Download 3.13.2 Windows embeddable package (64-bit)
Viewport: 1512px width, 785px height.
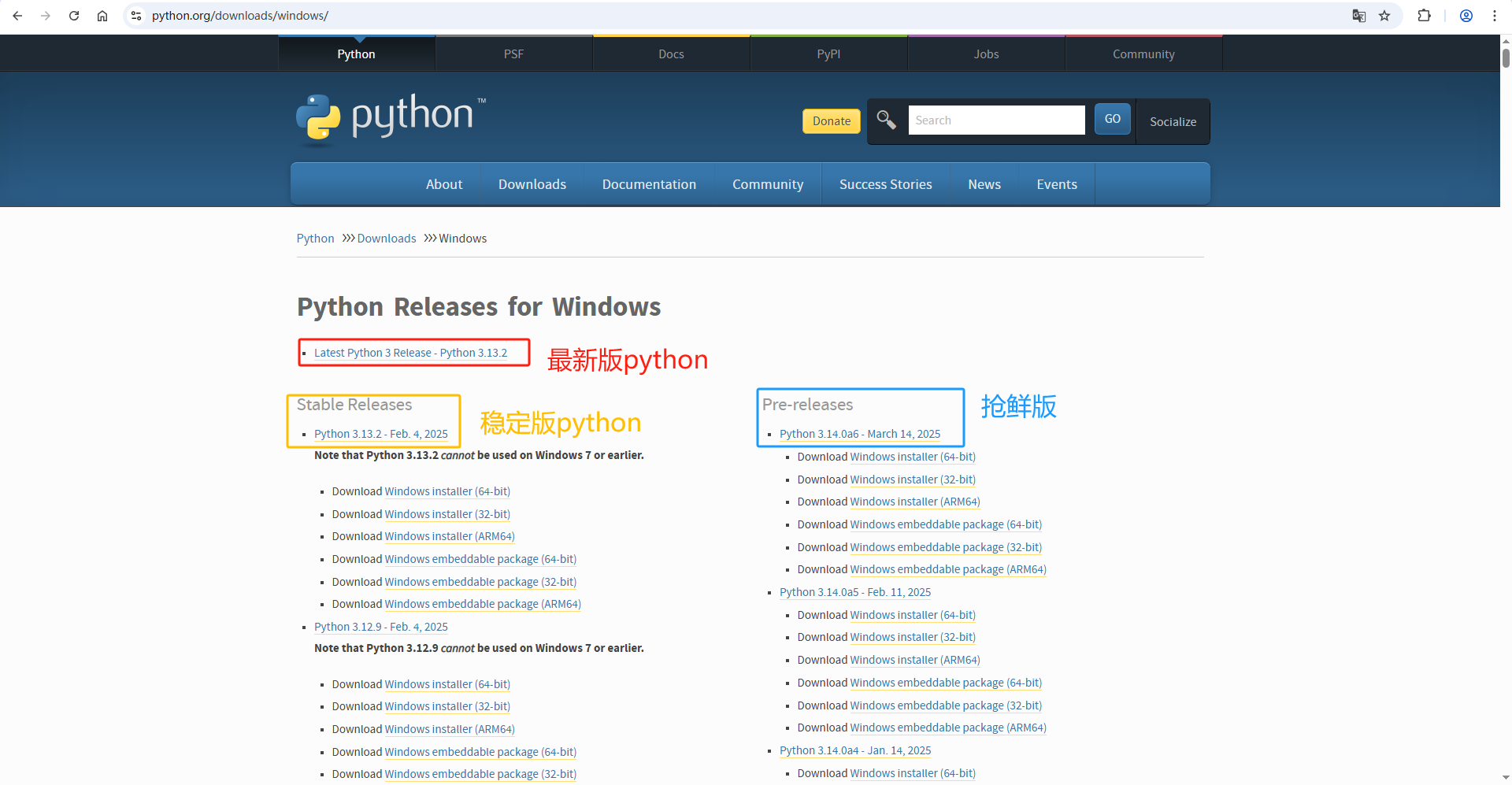click(x=480, y=559)
